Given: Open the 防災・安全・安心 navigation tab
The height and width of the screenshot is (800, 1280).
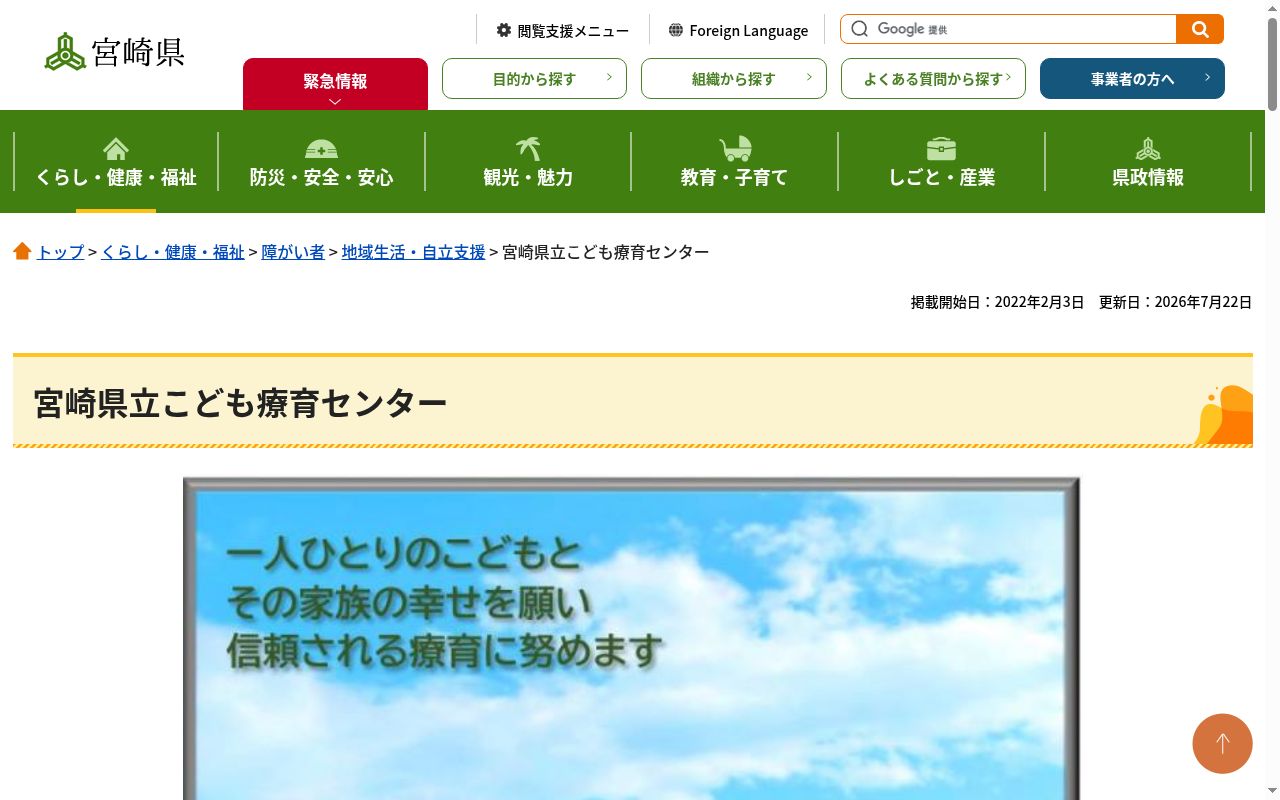Looking at the screenshot, I should click(321, 162).
